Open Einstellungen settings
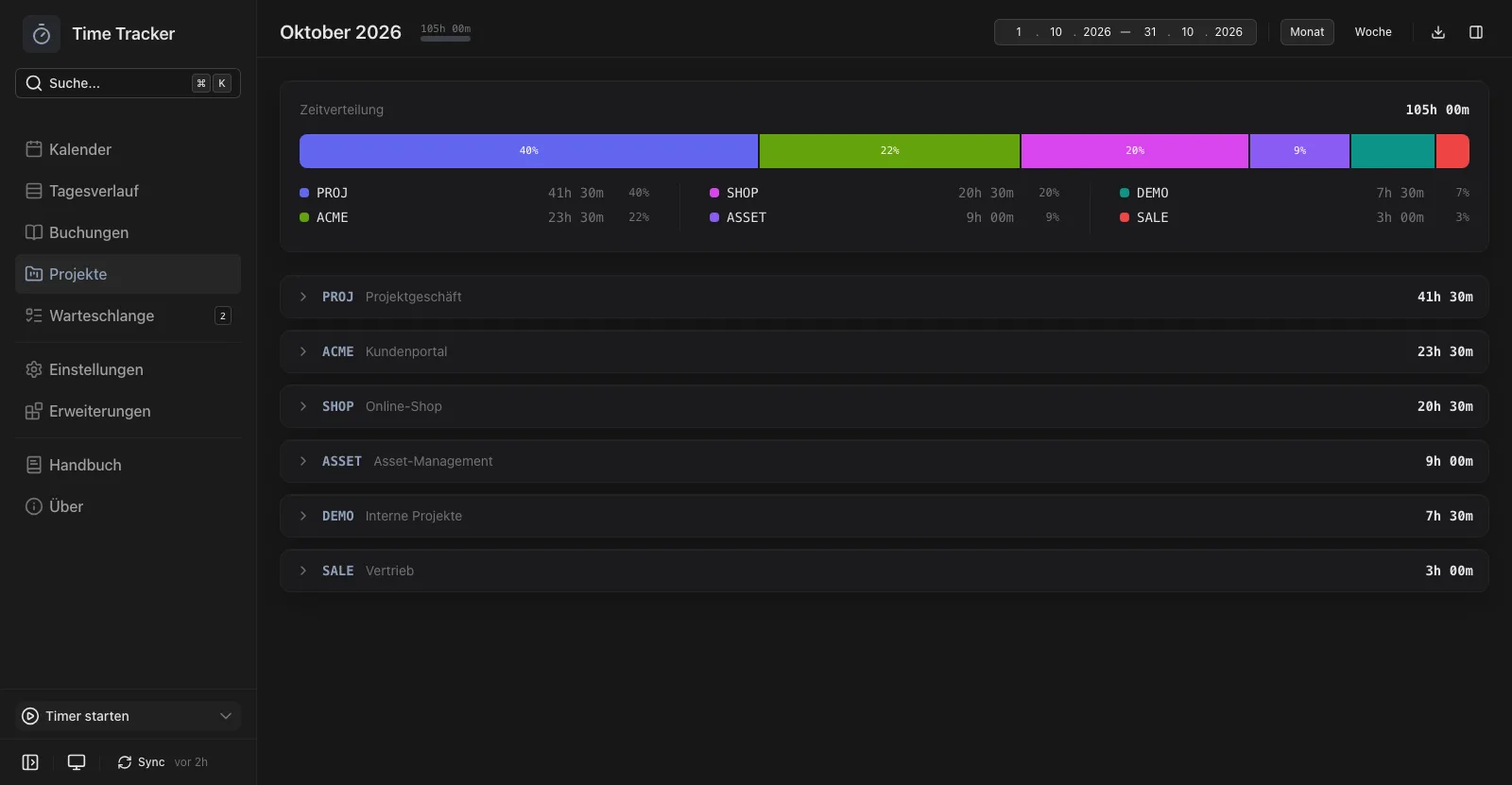Viewport: 1512px width, 785px height. coord(128,369)
